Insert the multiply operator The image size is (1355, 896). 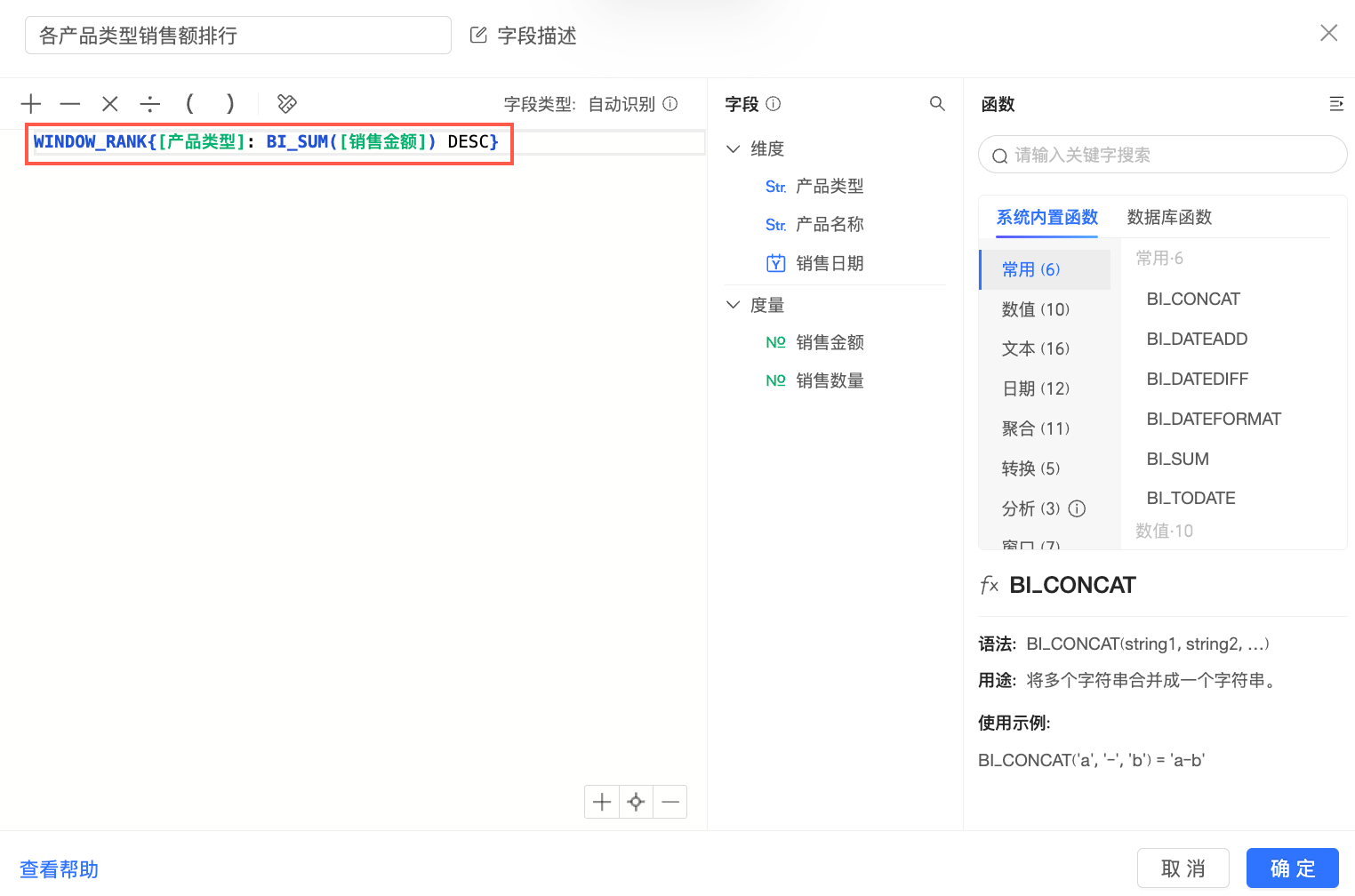[x=110, y=104]
